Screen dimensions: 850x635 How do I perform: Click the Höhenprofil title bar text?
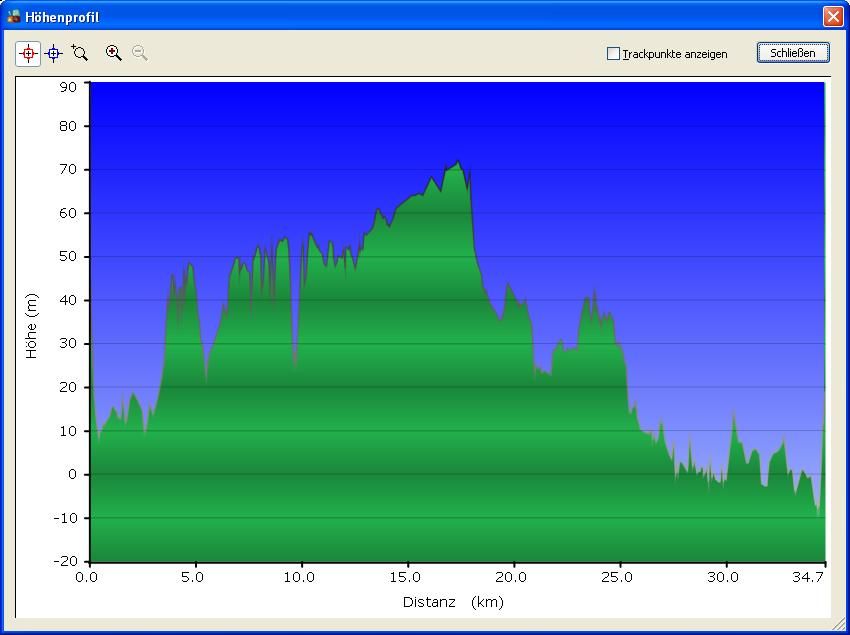62,18
